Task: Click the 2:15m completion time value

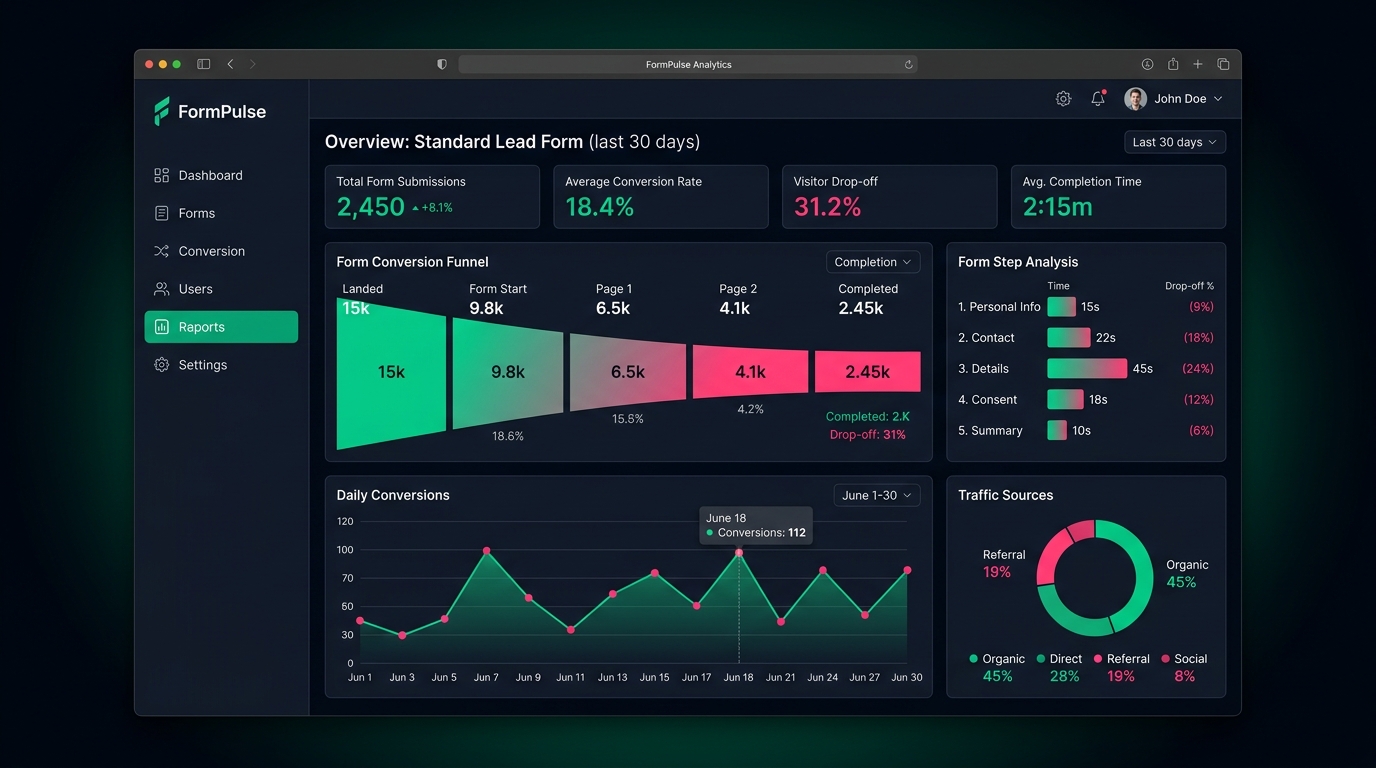Action: pos(1058,207)
